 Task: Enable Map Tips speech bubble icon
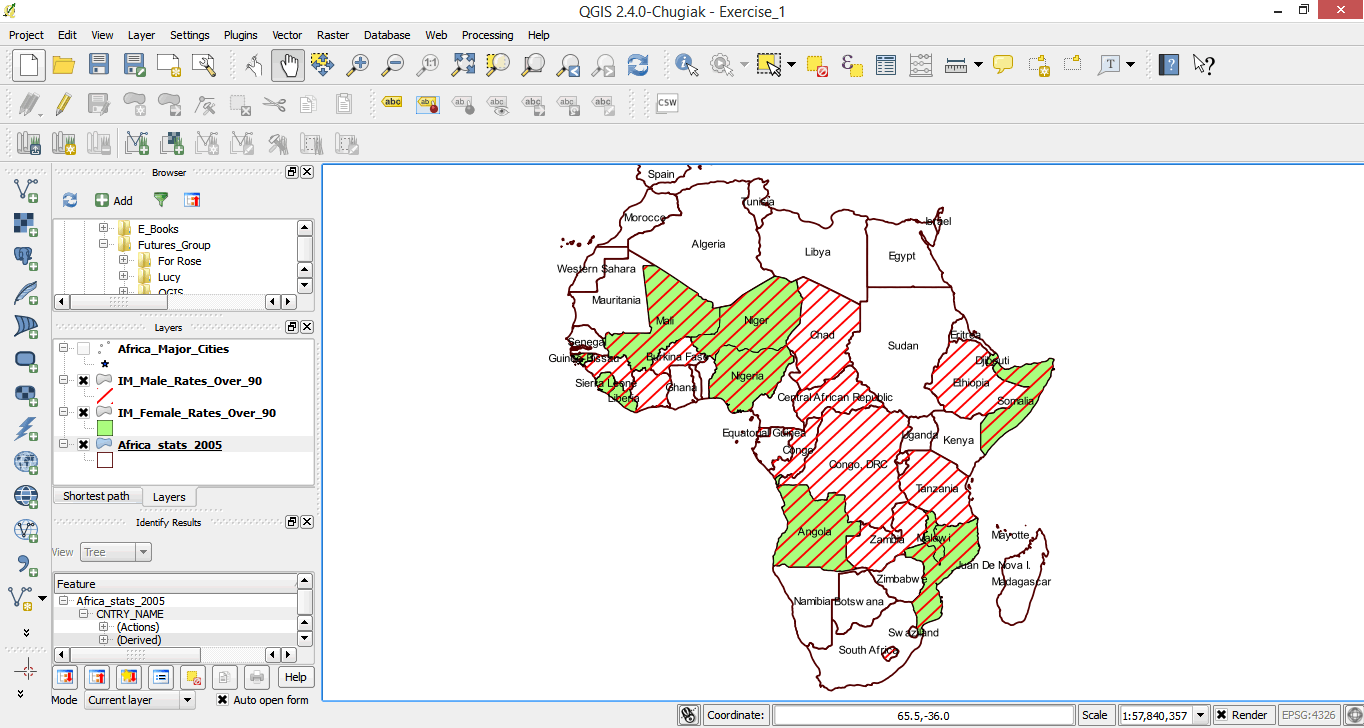pyautogui.click(x=1003, y=65)
